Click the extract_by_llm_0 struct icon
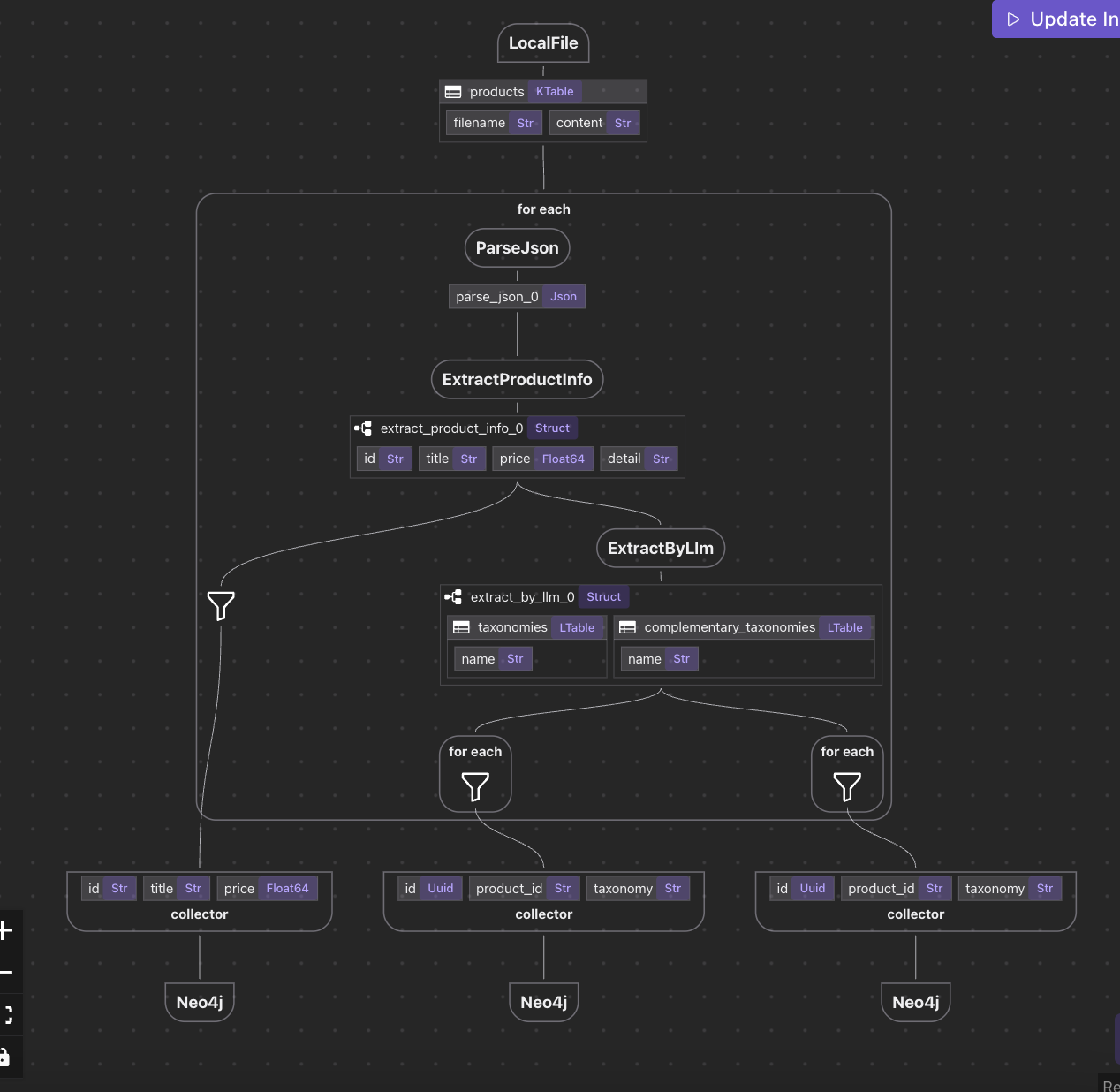This screenshot has width=1120, height=1092. 453,597
